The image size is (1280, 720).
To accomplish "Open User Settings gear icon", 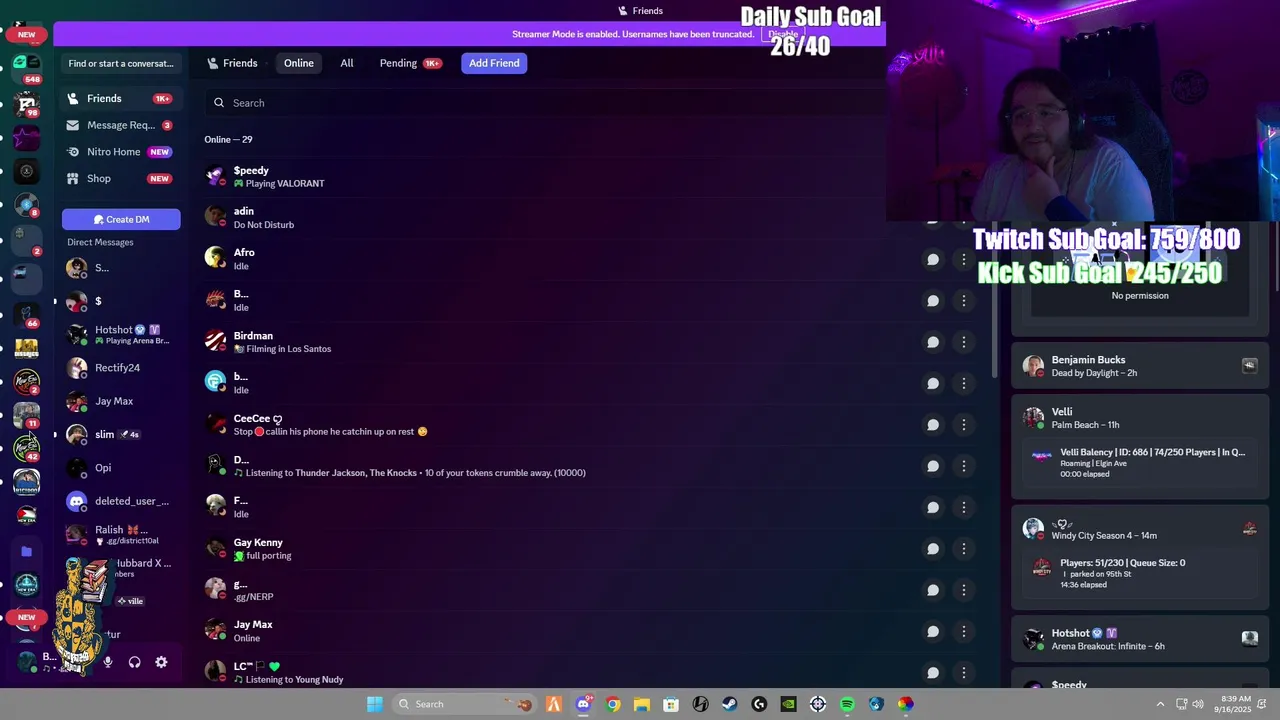I will [161, 662].
